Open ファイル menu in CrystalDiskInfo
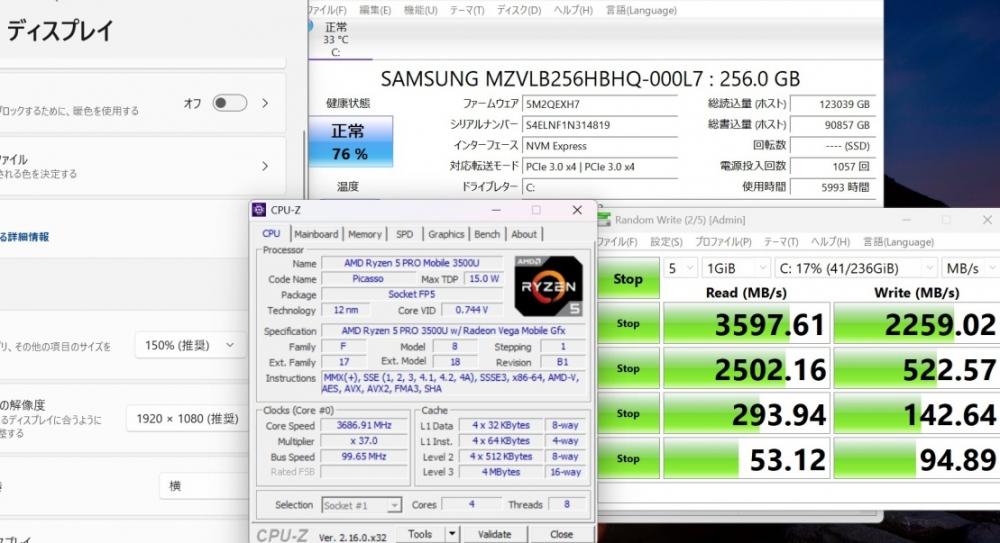 (327, 10)
